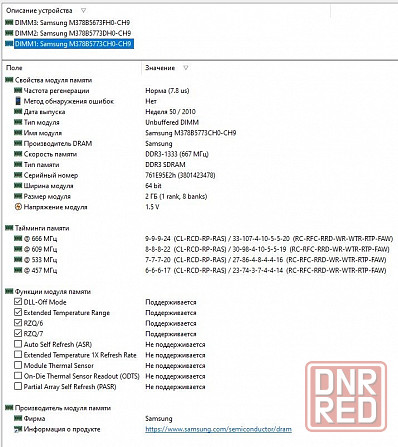Click the icon next to Серийный номер
Image resolution: width=398 pixels, height=447 pixels.
18,175
